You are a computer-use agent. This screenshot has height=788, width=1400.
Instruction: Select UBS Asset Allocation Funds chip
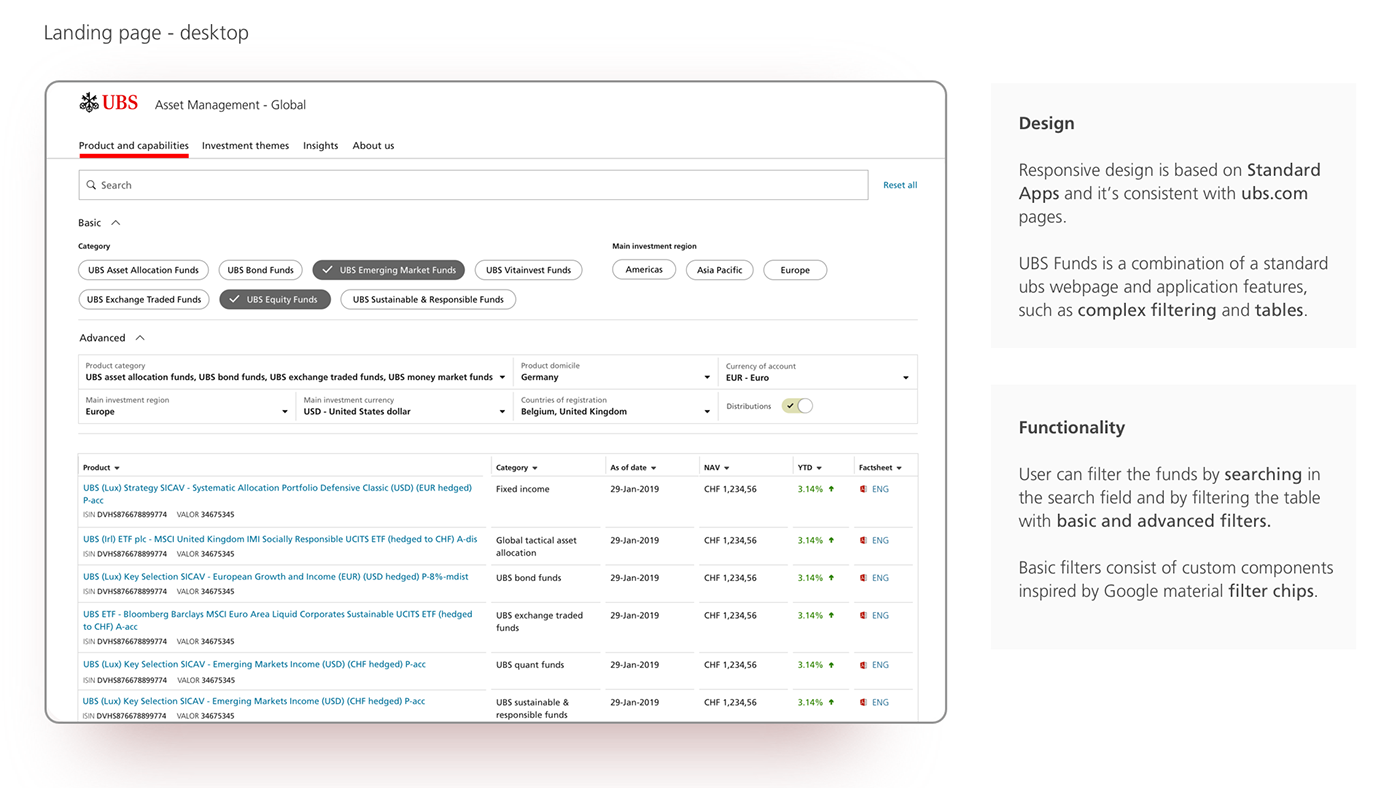point(143,270)
